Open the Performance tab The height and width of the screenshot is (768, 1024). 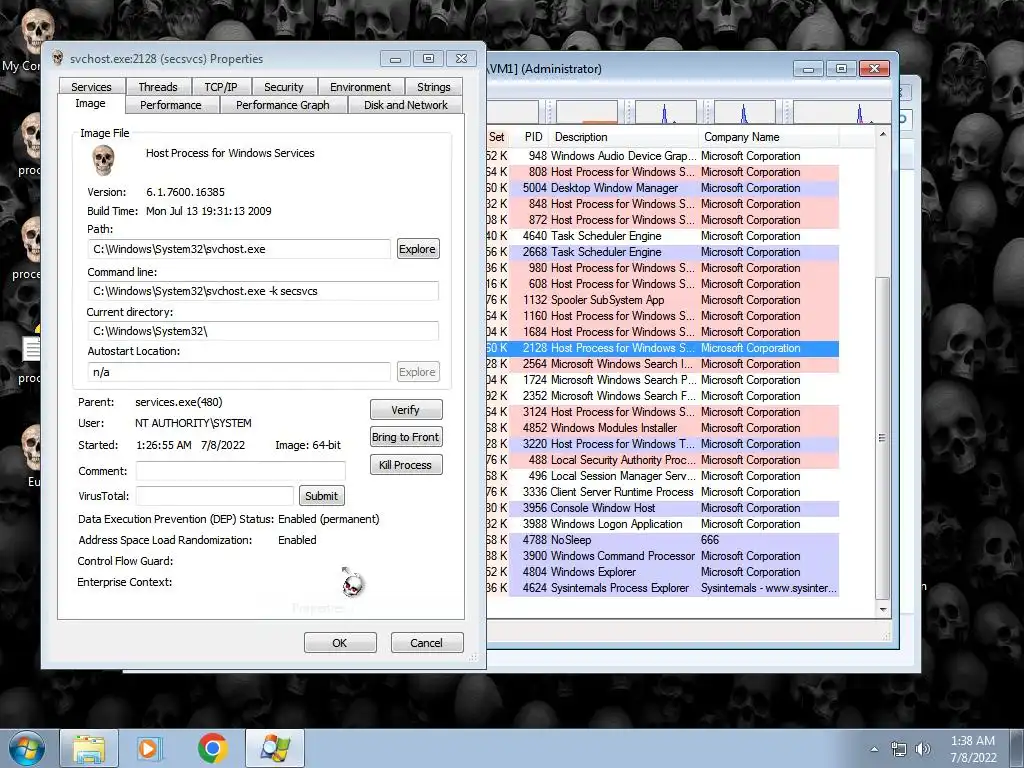(x=170, y=105)
